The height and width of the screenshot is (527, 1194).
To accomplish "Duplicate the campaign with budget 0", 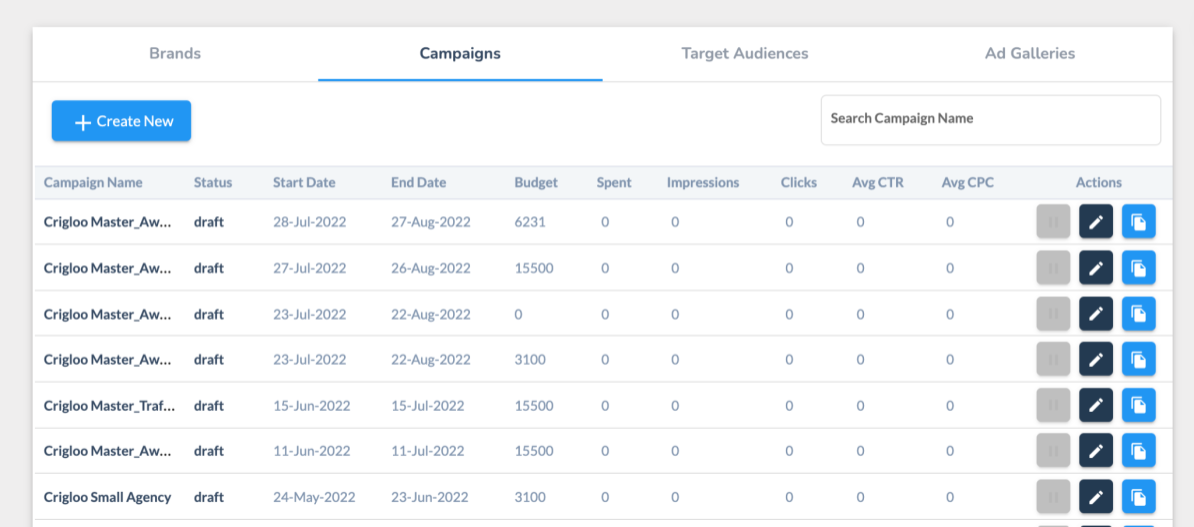I will coord(1138,313).
